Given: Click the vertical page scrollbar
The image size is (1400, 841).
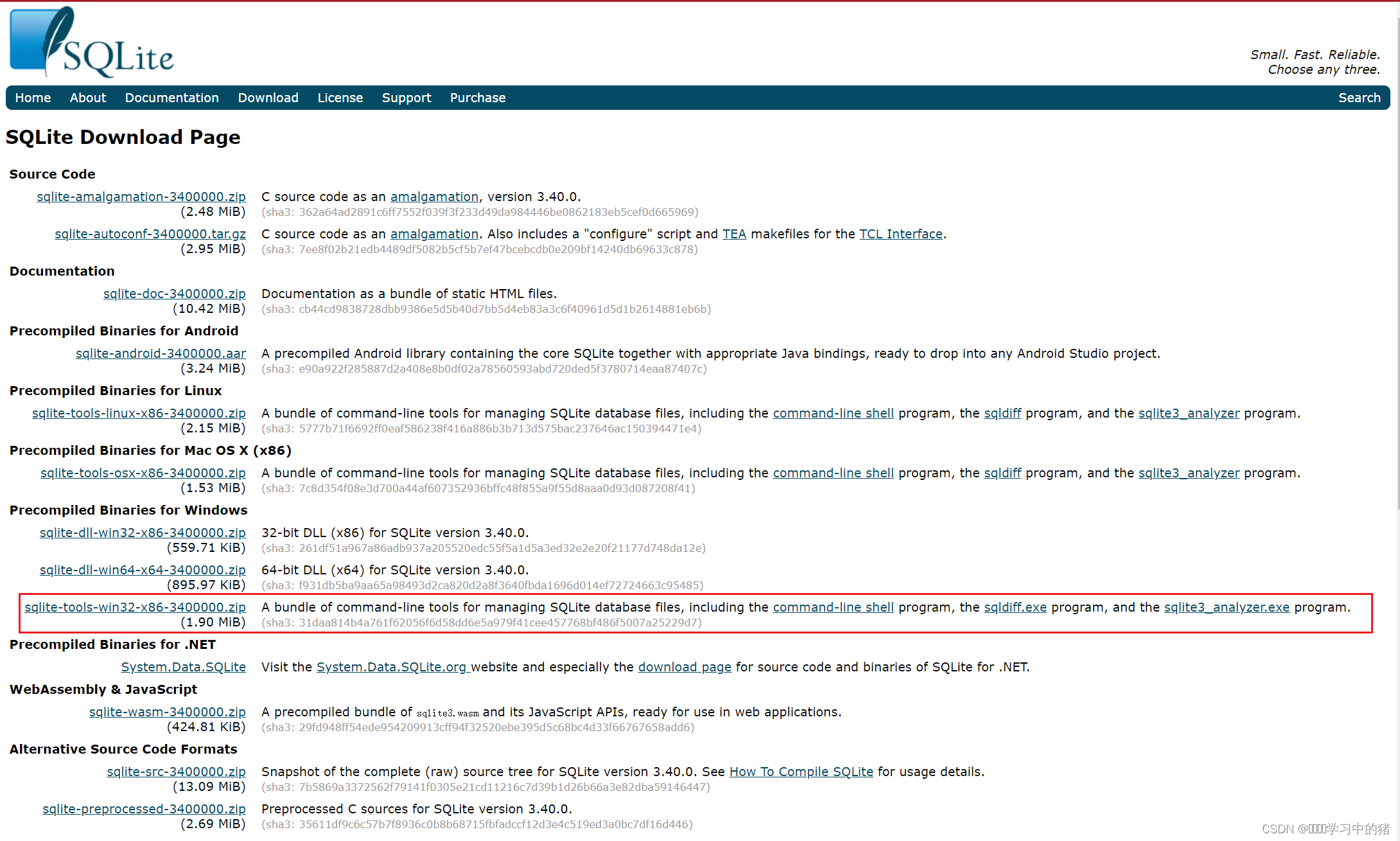Looking at the screenshot, I should [1397, 257].
